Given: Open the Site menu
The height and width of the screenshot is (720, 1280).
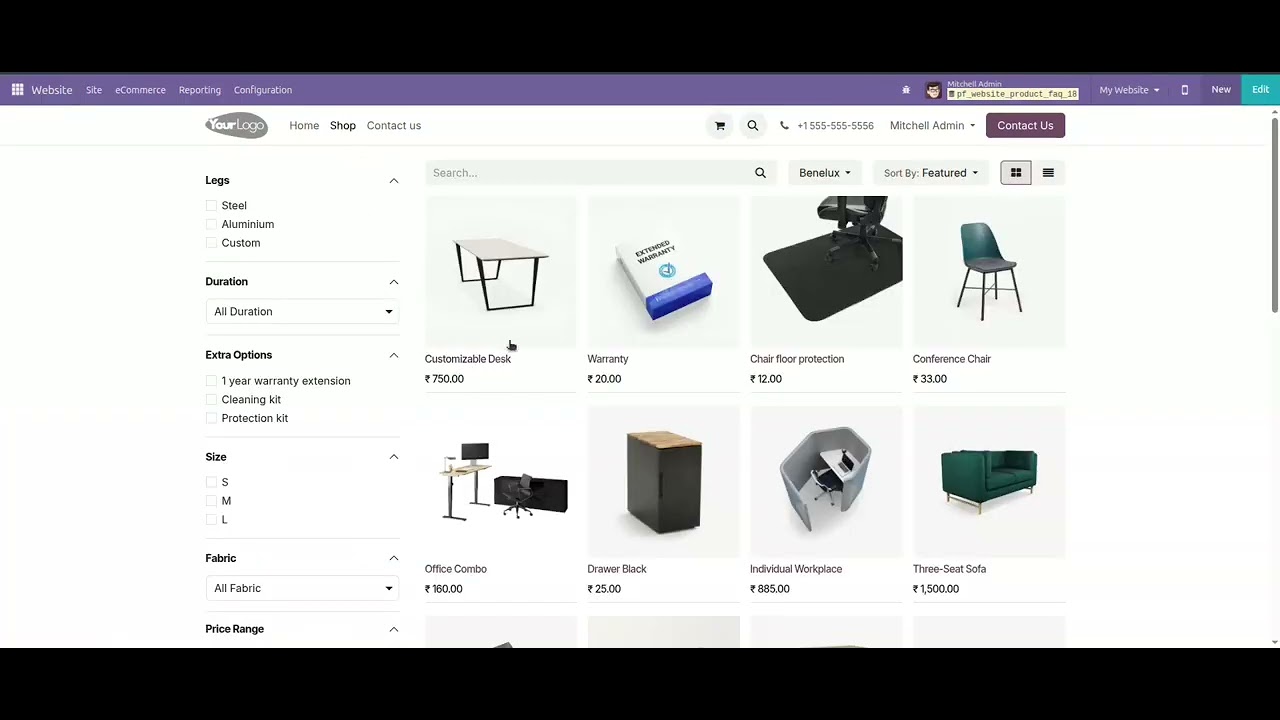Looking at the screenshot, I should point(94,90).
